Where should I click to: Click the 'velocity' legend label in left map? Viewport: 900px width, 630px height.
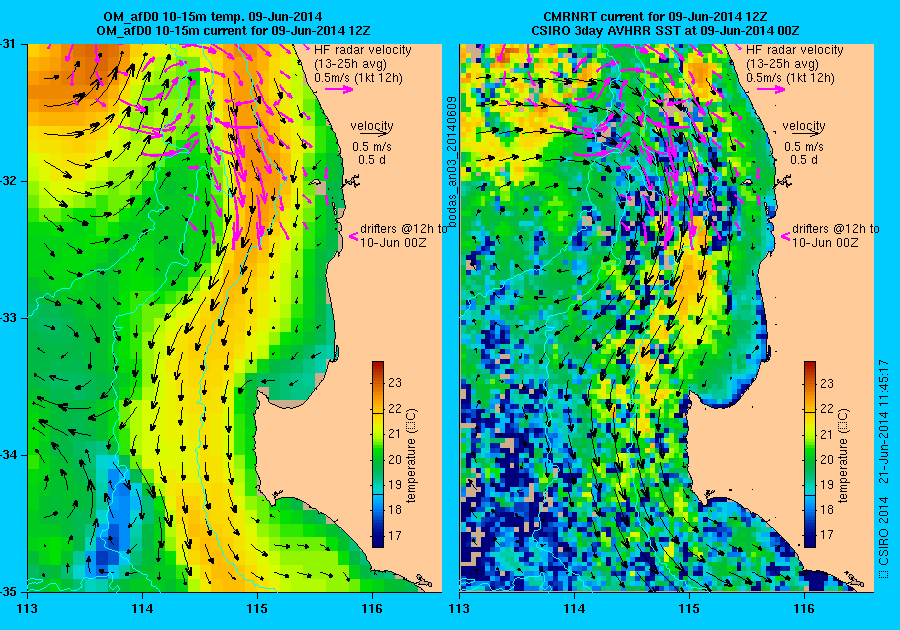(372, 125)
